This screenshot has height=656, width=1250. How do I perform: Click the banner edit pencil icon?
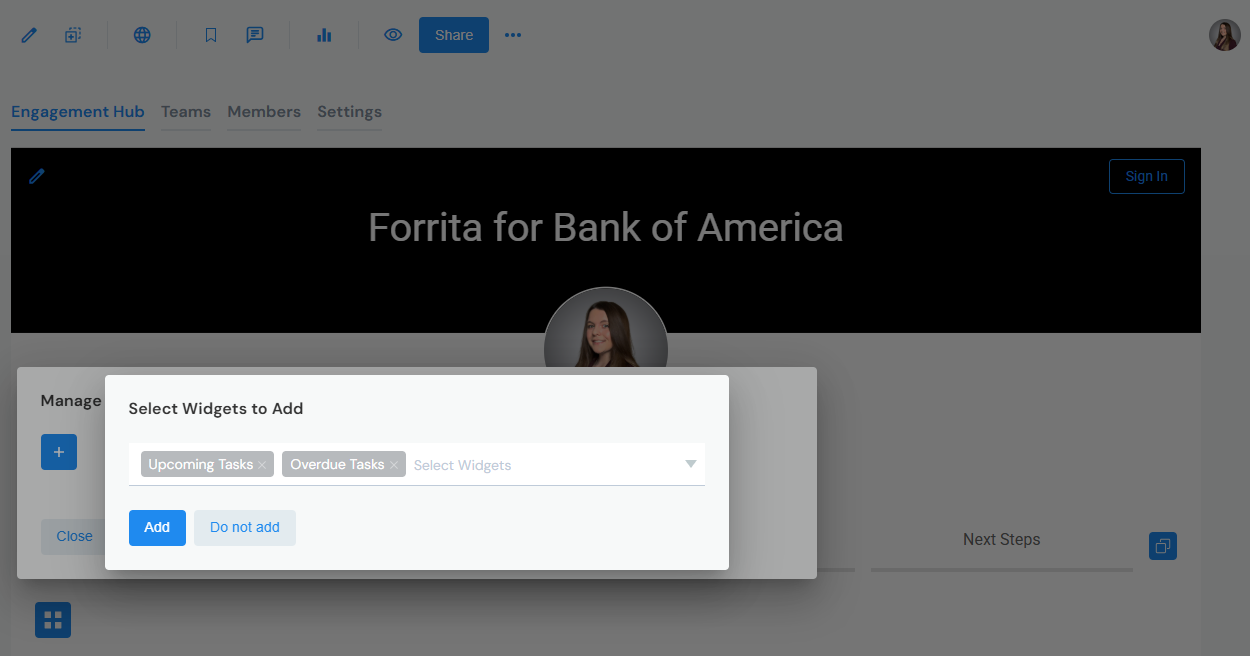pos(37,176)
